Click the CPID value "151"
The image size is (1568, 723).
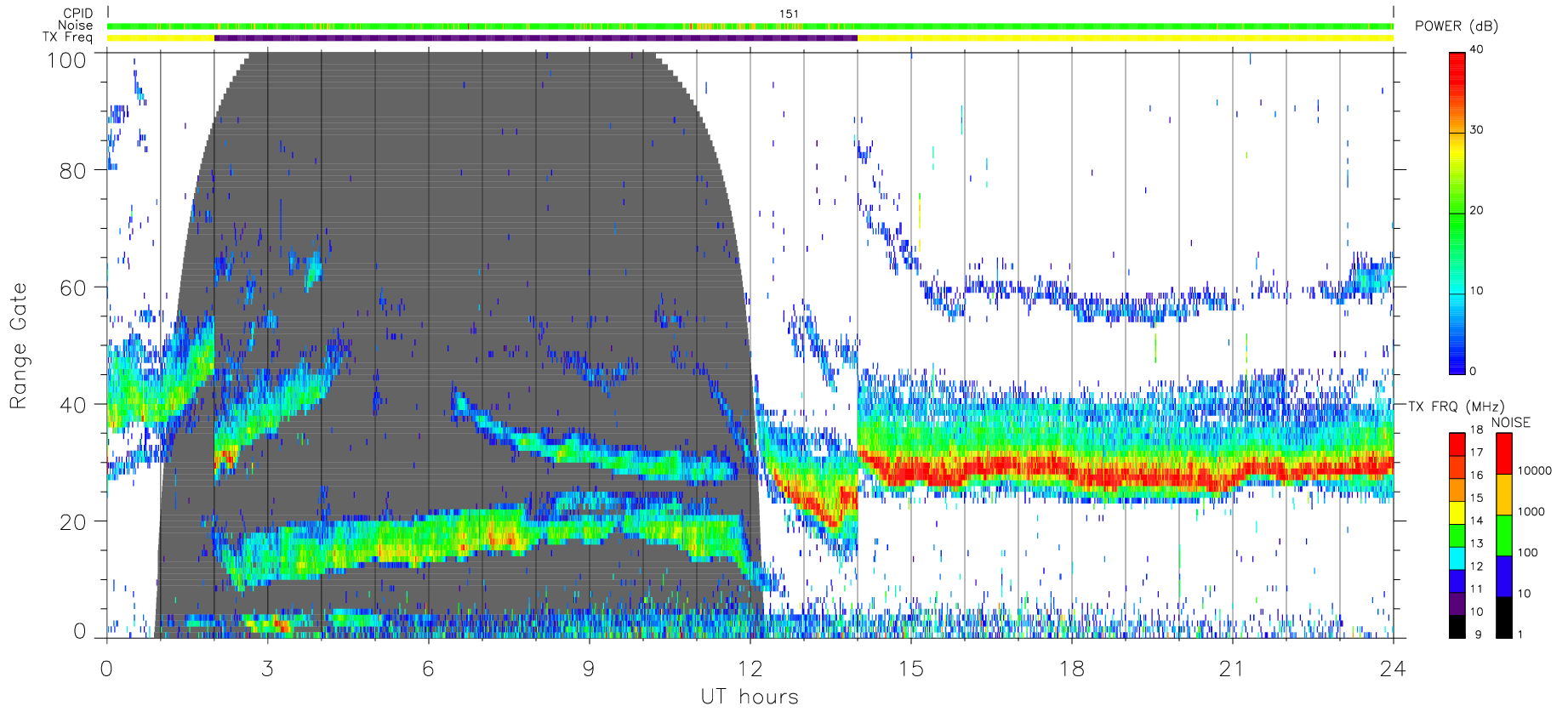[789, 14]
